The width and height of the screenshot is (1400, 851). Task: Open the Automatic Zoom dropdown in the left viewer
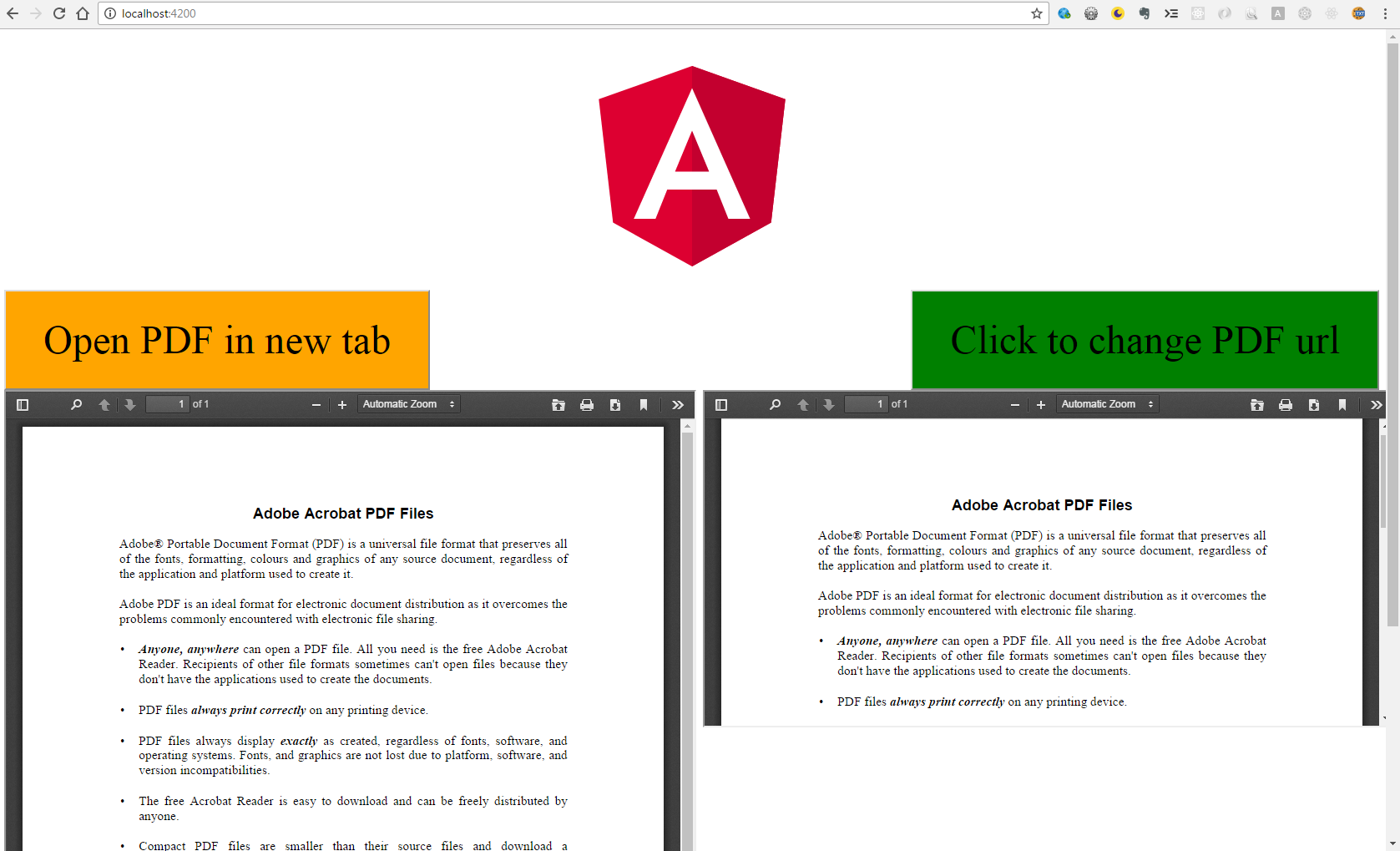pos(408,403)
